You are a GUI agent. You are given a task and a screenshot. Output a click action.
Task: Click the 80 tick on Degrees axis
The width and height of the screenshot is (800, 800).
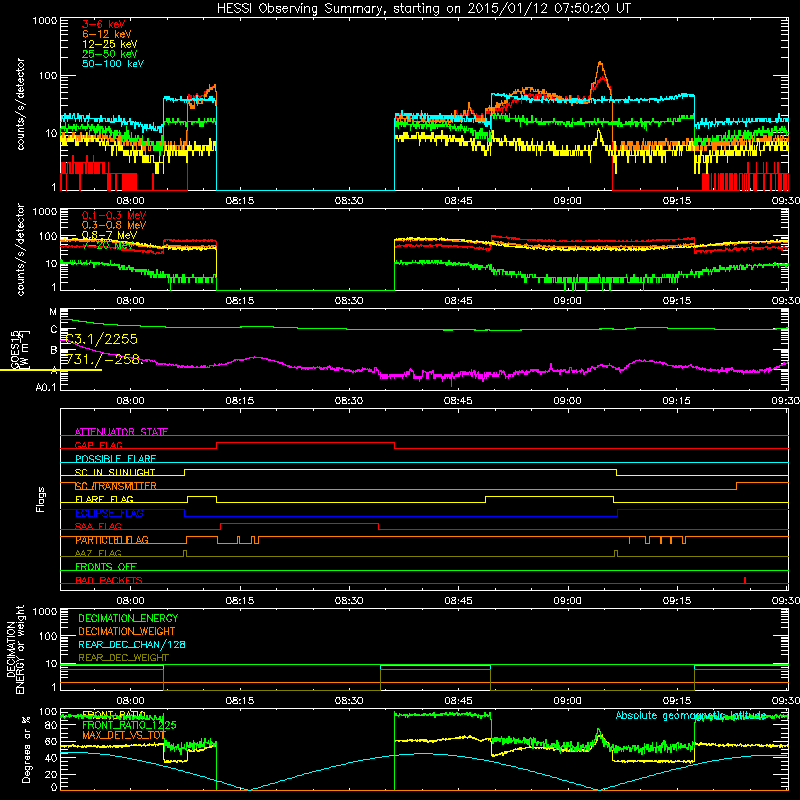[x=51, y=725]
